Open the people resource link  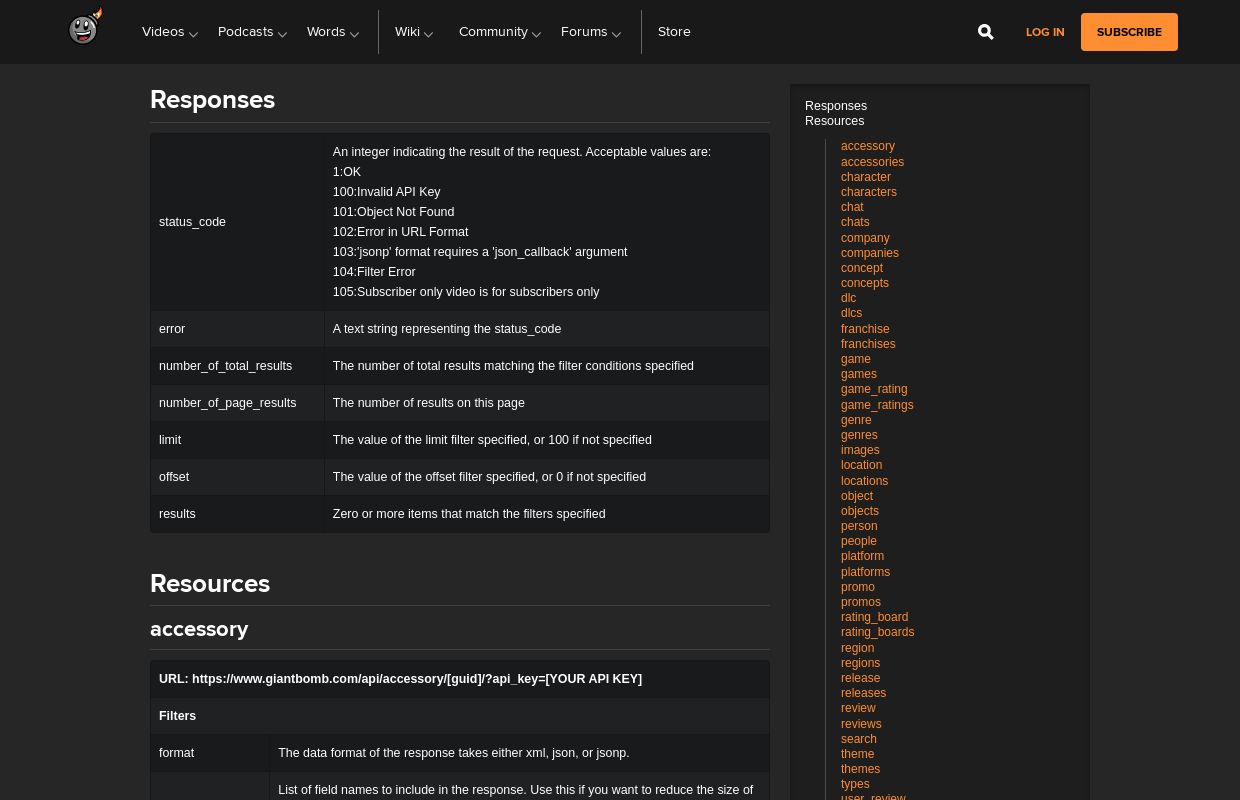tap(859, 541)
